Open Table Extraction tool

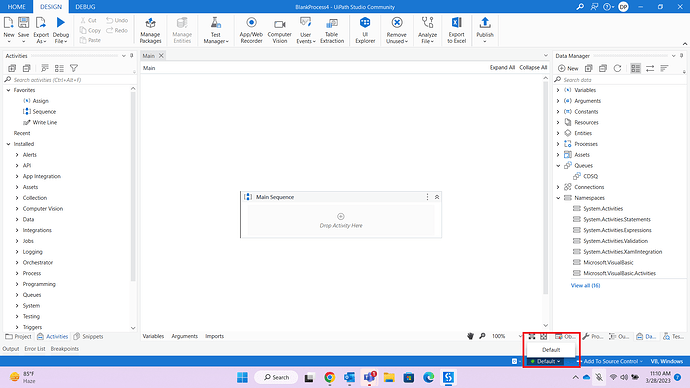(x=332, y=30)
